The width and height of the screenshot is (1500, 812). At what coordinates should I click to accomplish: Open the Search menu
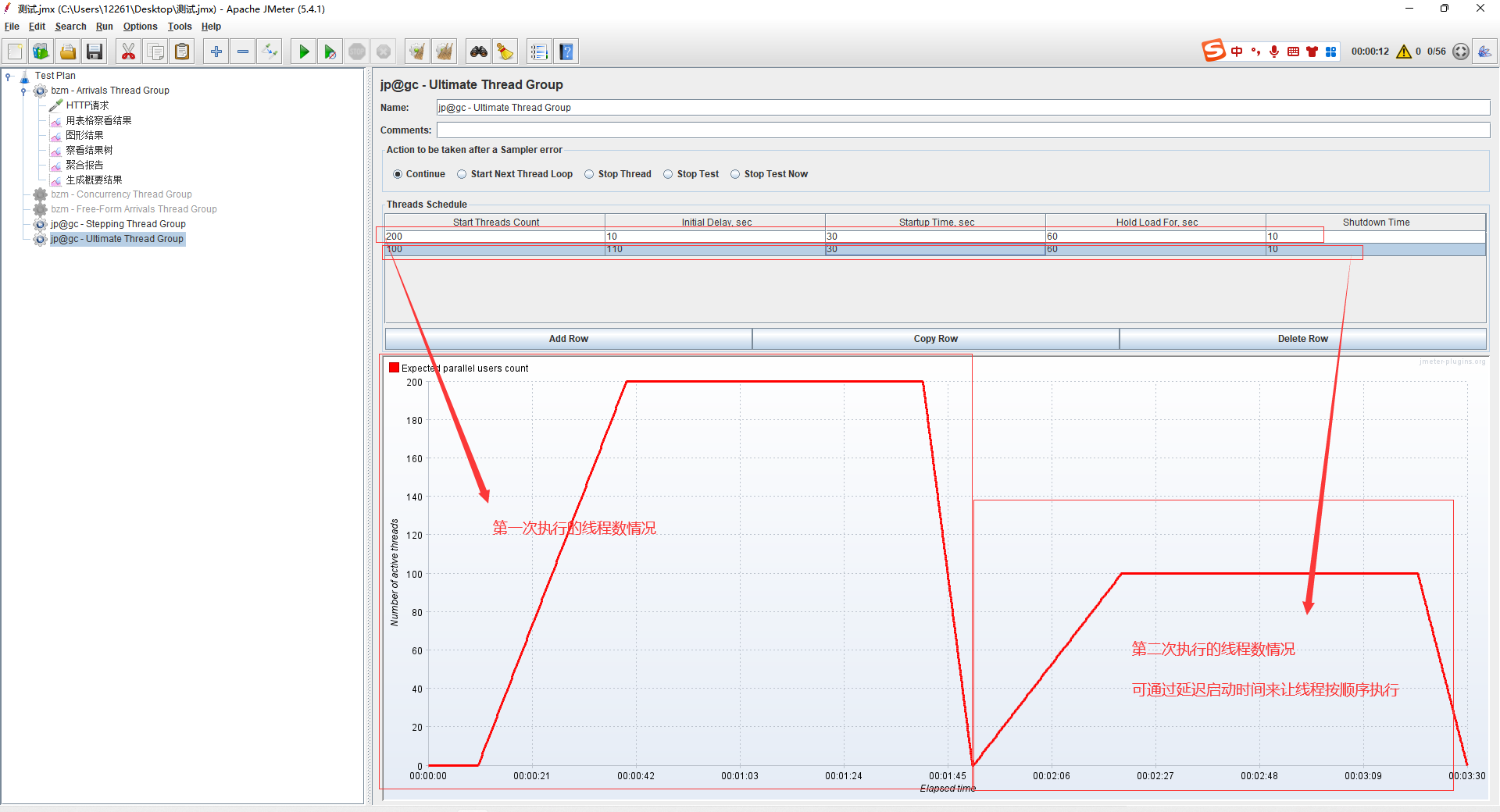tap(70, 27)
